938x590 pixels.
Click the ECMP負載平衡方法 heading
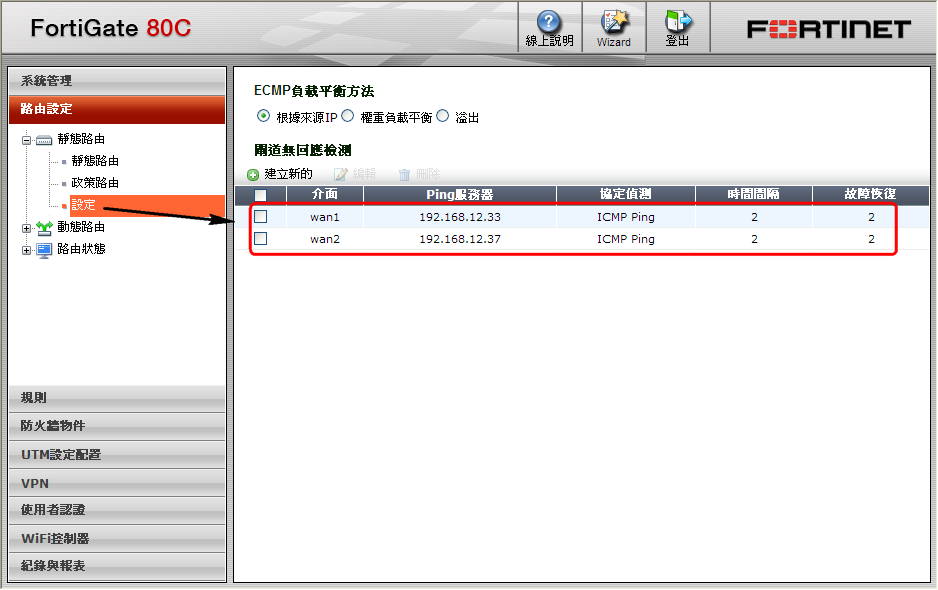coord(314,91)
